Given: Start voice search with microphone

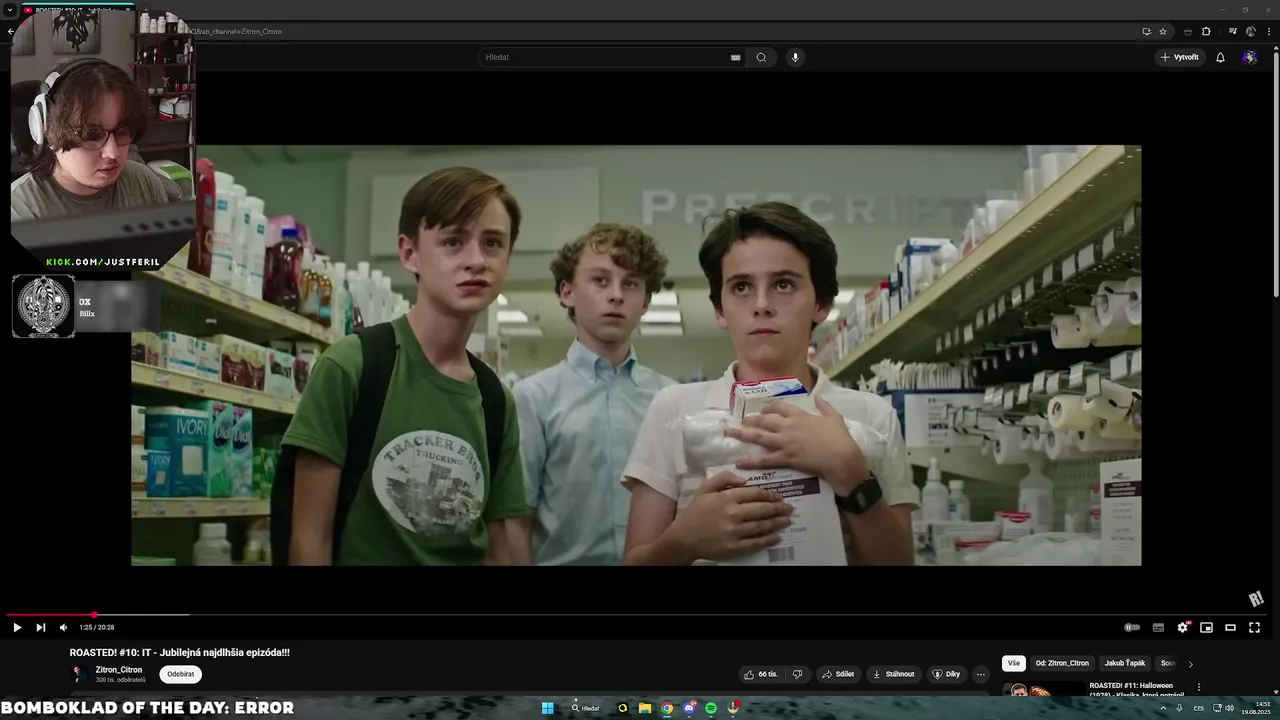Looking at the screenshot, I should 795,57.
